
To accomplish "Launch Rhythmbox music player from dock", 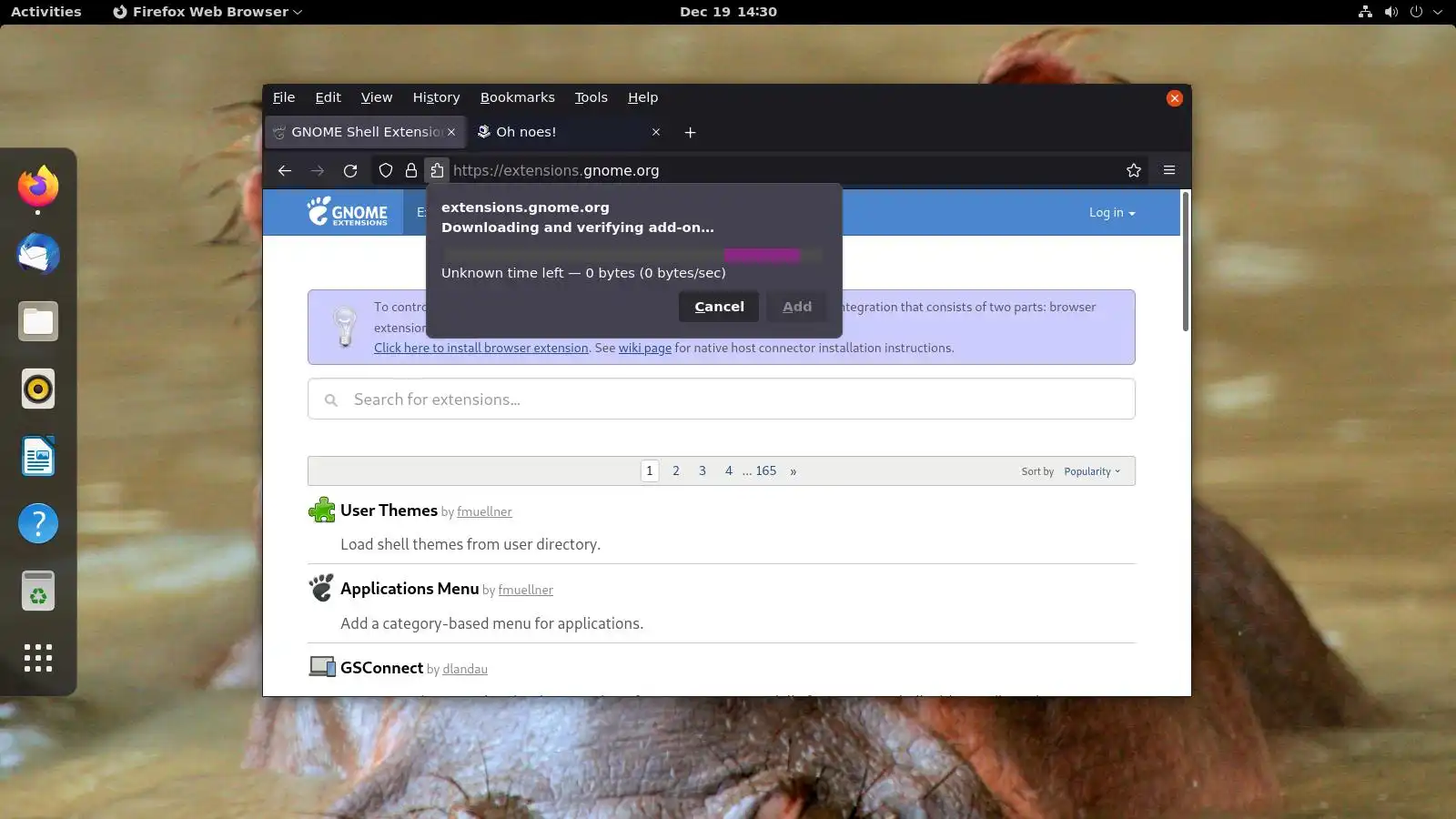I will pos(38,389).
